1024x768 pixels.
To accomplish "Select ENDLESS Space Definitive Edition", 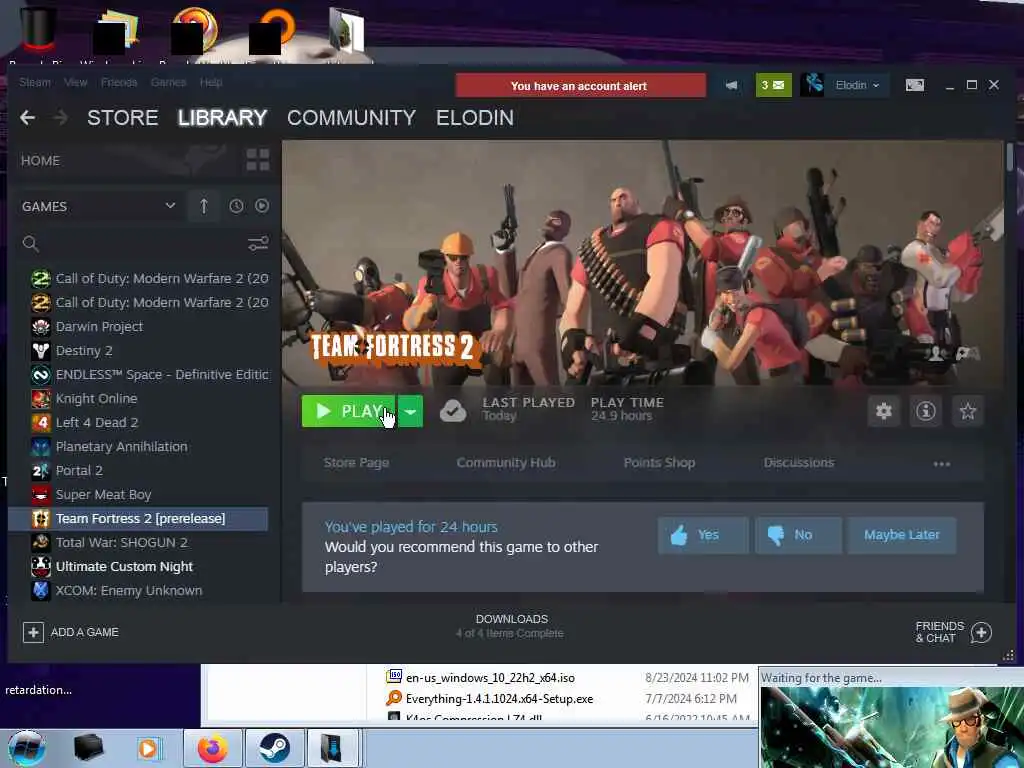I will coord(139,375).
